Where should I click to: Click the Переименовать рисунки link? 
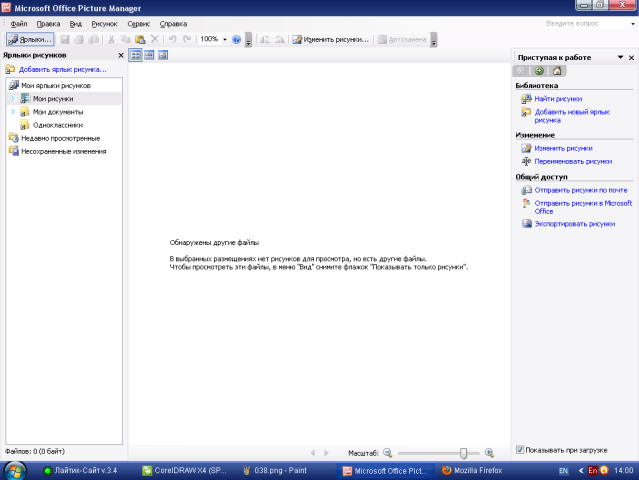coord(573,162)
